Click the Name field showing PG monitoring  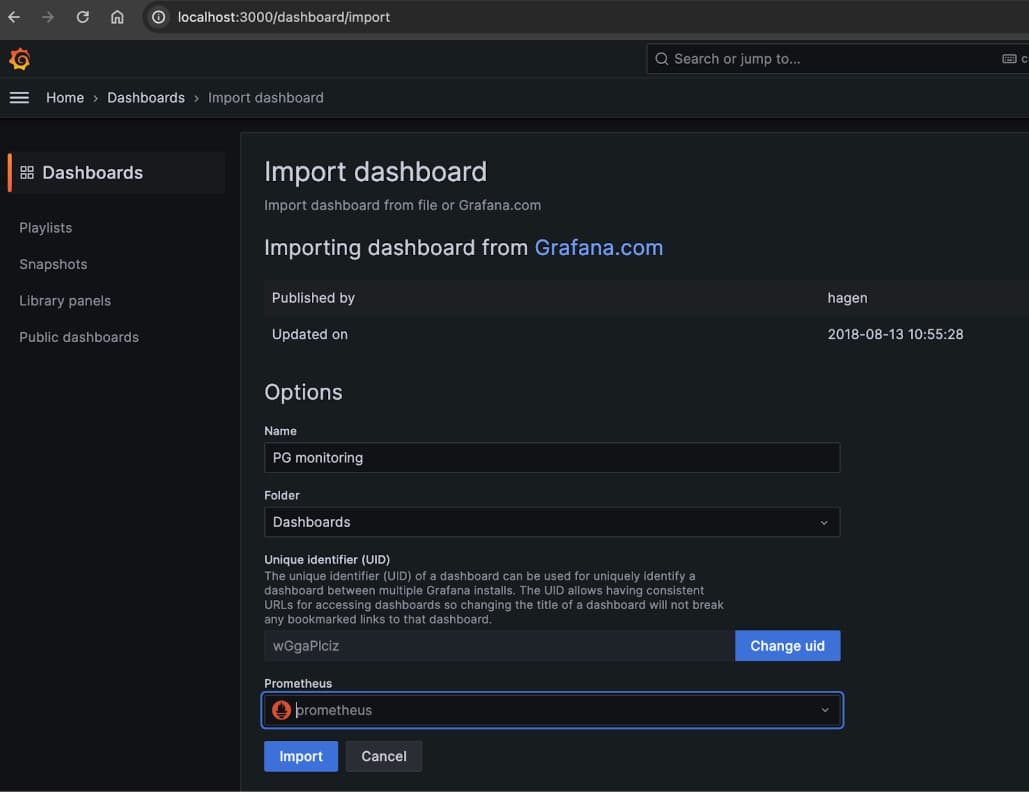(552, 457)
